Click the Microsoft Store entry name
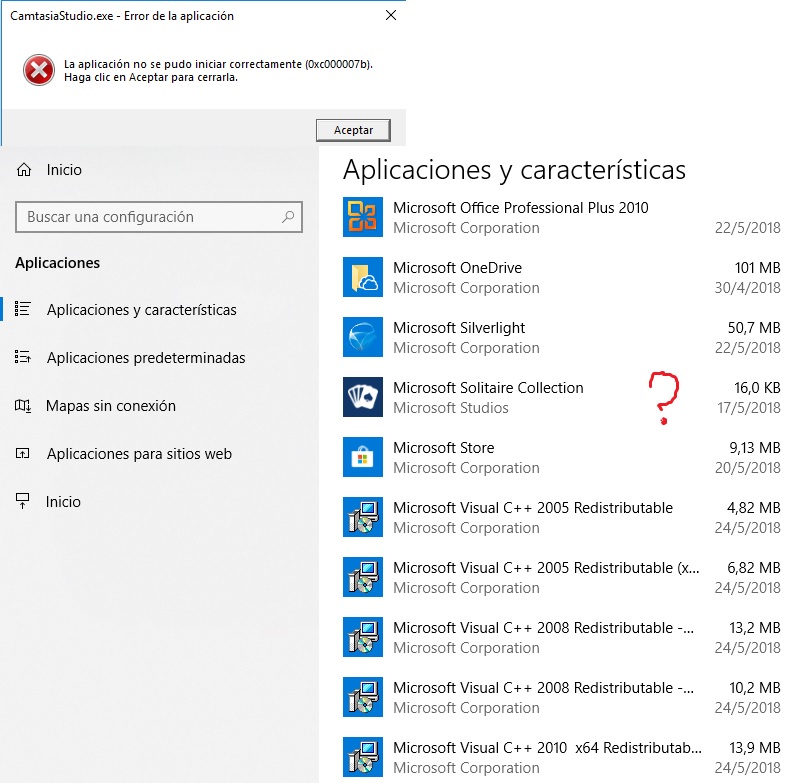Viewport: 792px width, 783px height. (x=443, y=448)
